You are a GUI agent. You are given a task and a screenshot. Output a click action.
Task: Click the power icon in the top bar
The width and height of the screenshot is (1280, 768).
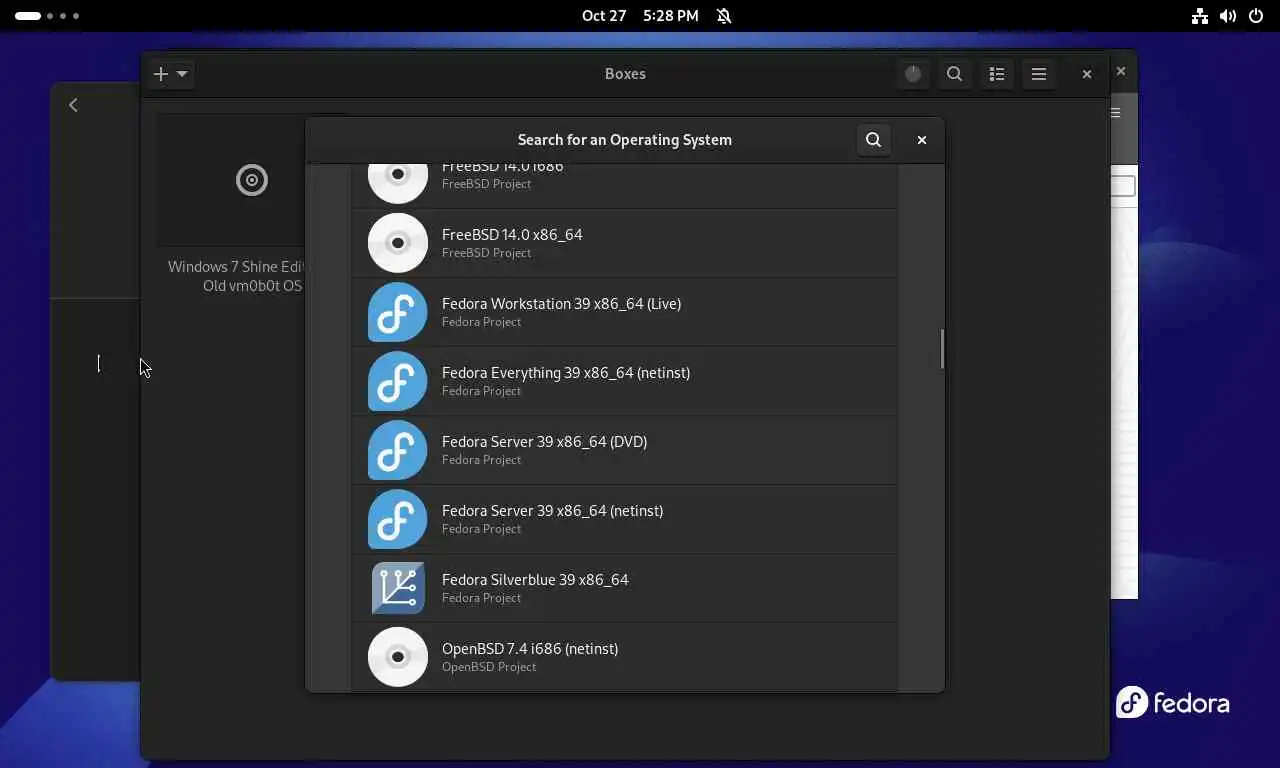1257,16
